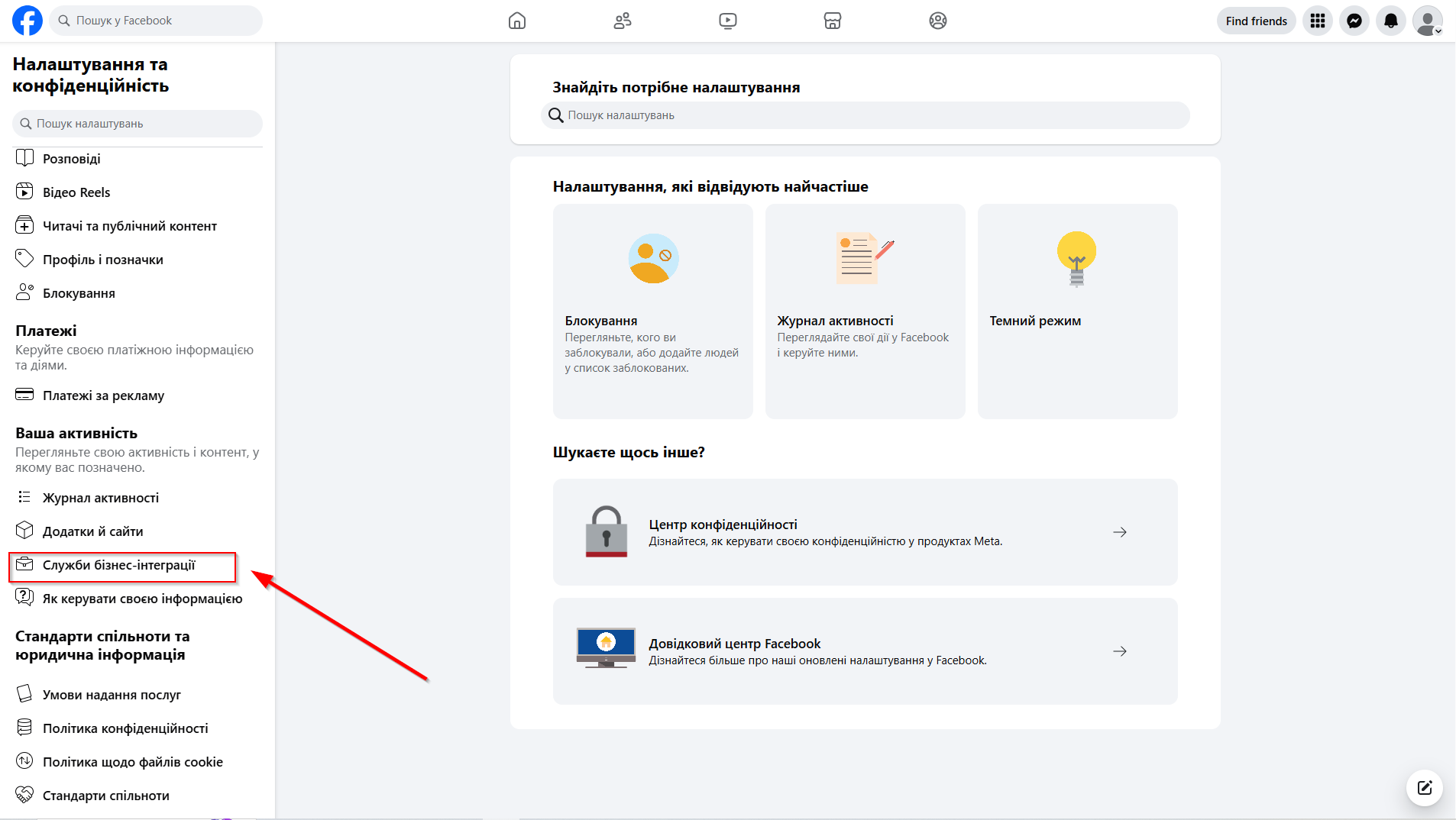Click the sidebar Блокування person icon

(24, 292)
